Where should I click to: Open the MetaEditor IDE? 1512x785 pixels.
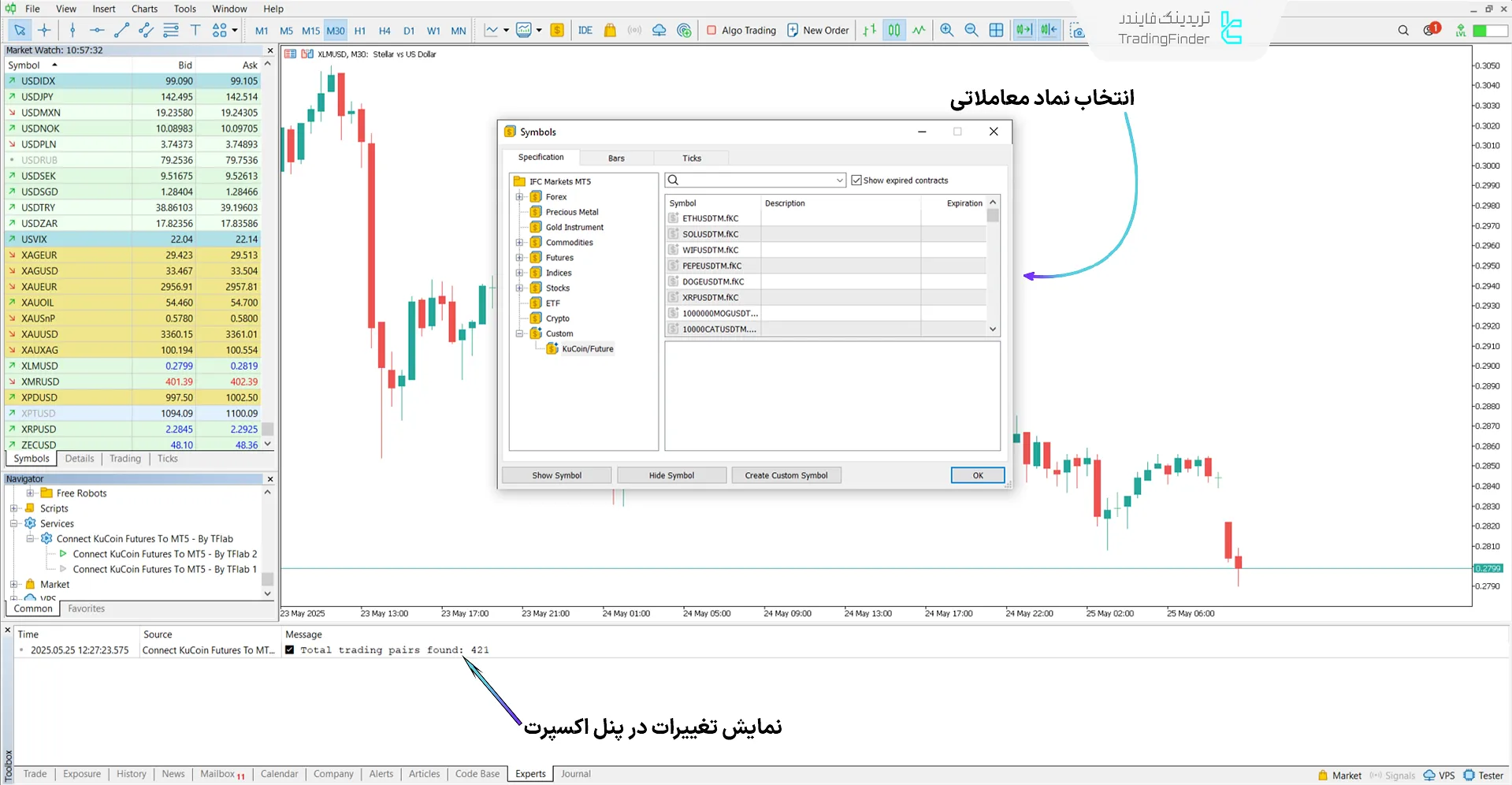coord(585,30)
